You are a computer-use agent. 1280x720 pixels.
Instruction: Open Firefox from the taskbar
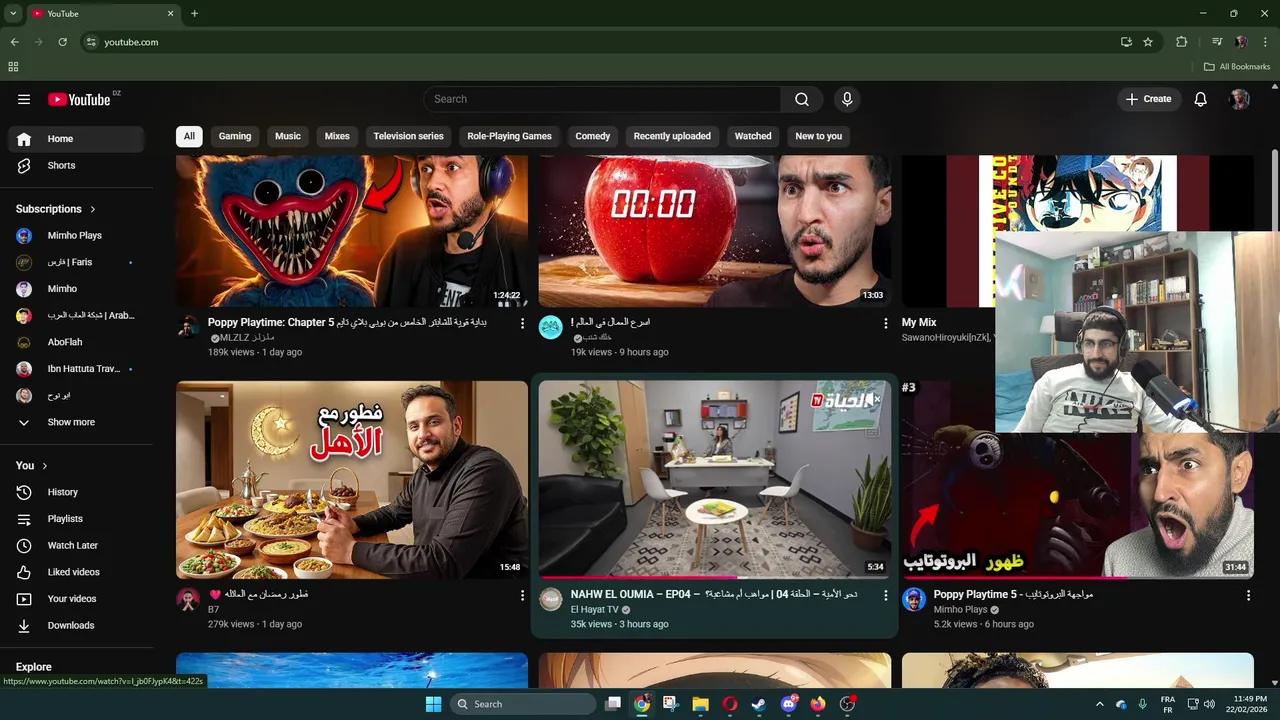coord(818,704)
